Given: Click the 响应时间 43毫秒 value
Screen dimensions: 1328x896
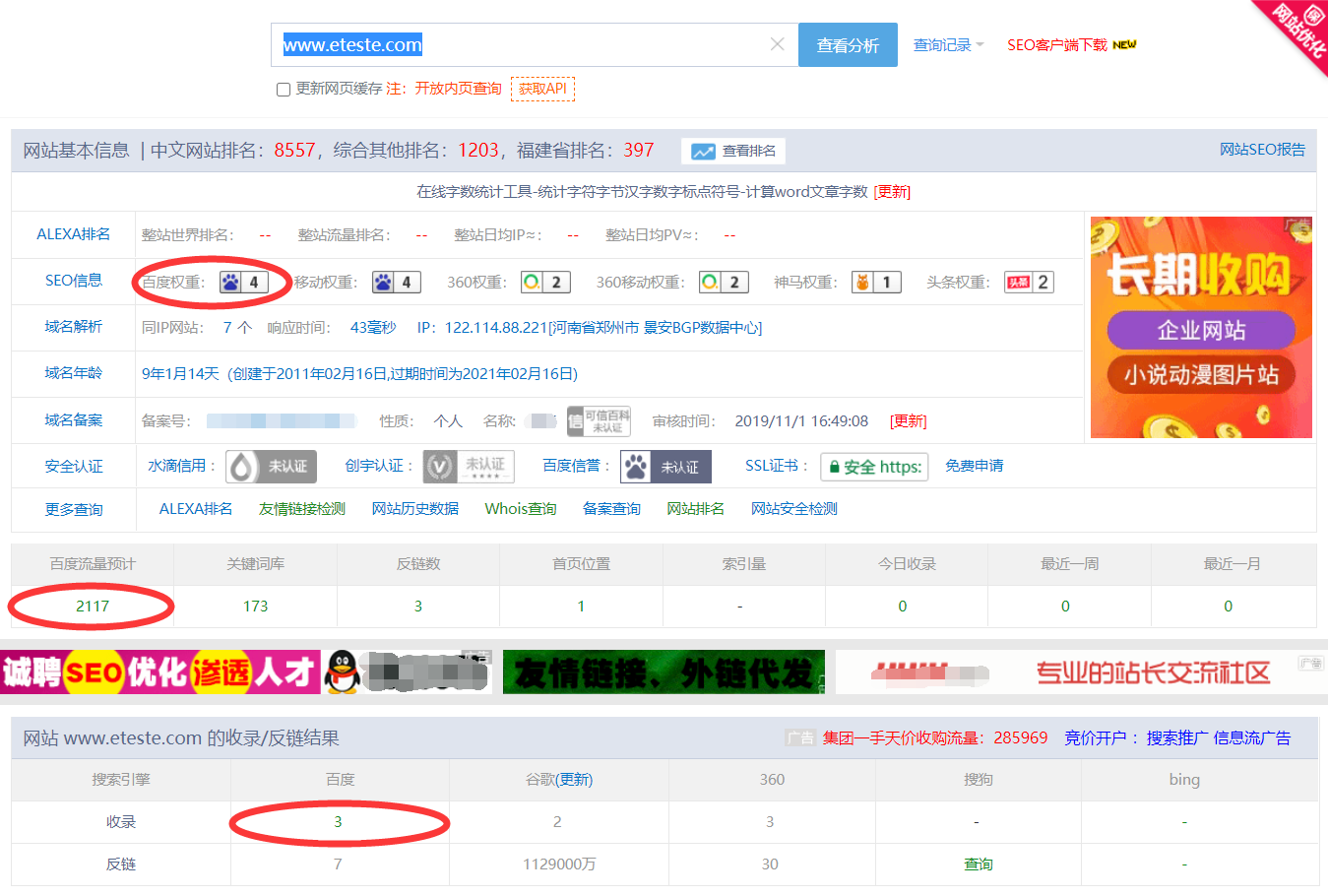Looking at the screenshot, I should point(373,328).
